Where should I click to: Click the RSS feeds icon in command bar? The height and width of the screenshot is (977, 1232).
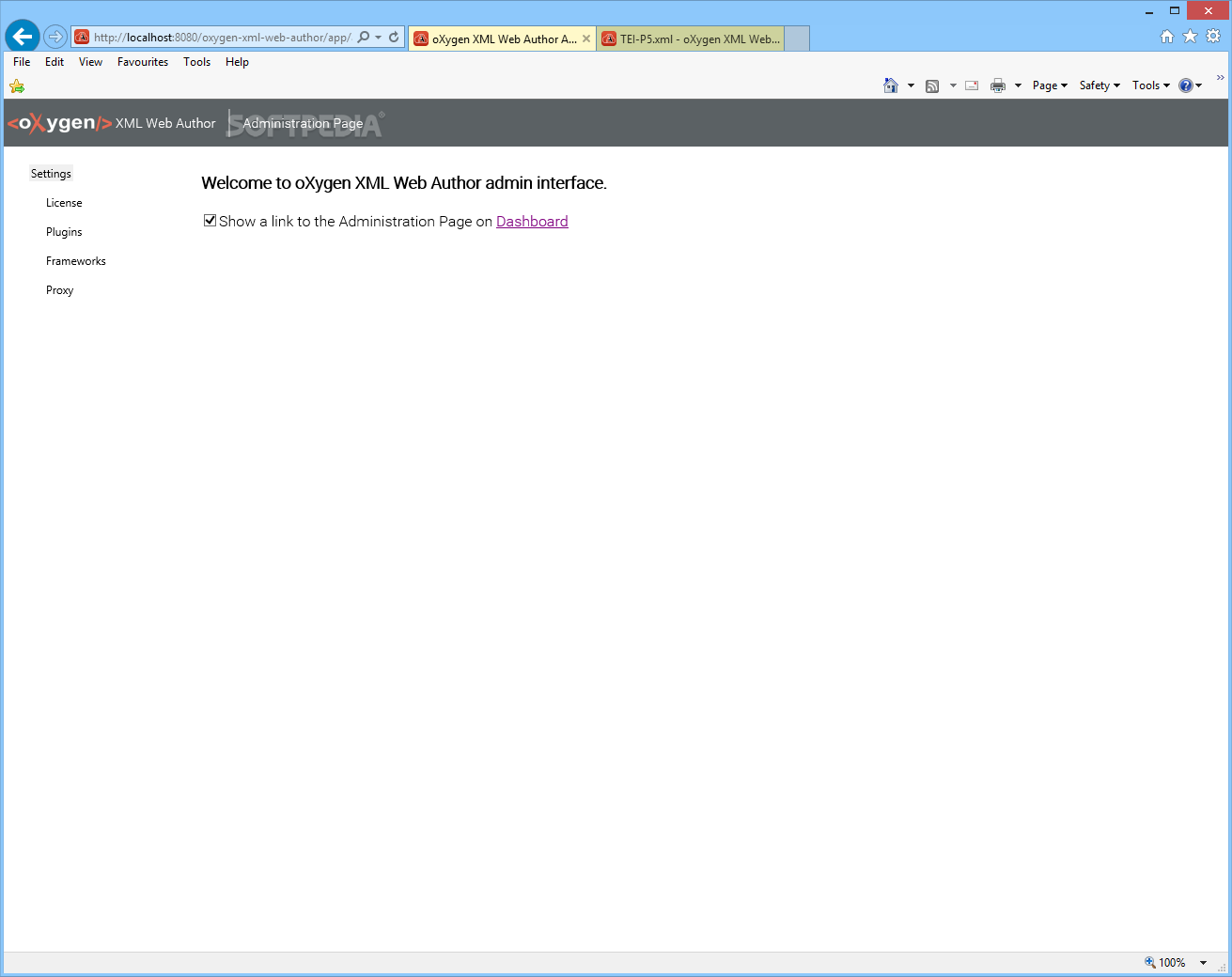coord(932,85)
